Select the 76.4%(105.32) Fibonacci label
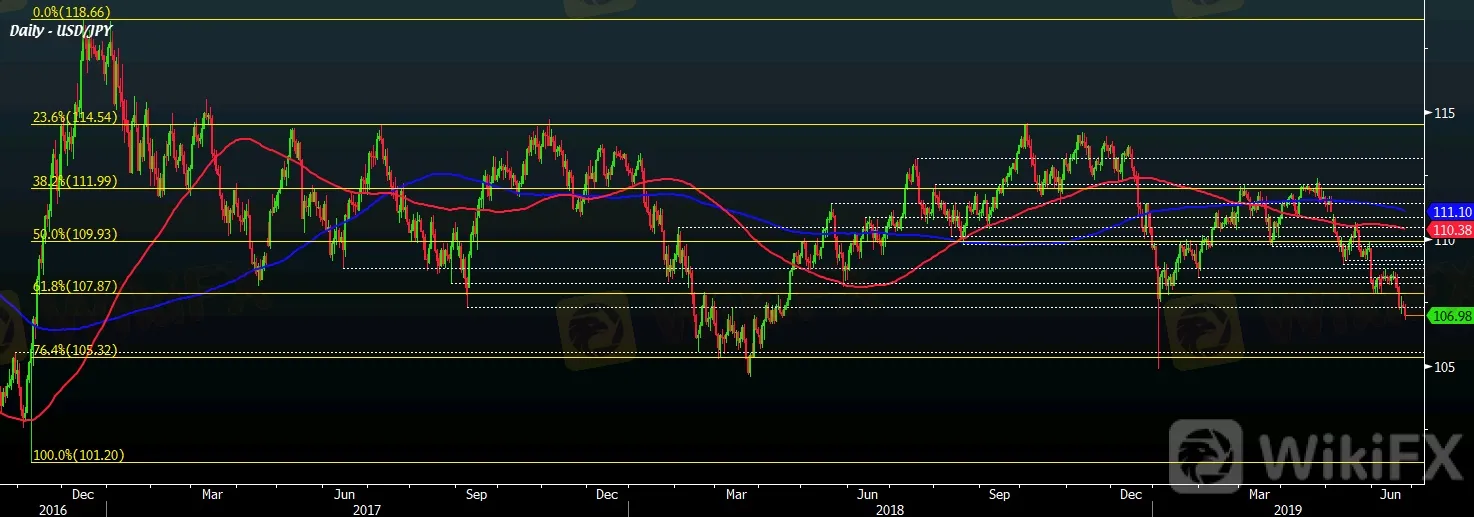This screenshot has height=517, width=1474. pos(75,350)
